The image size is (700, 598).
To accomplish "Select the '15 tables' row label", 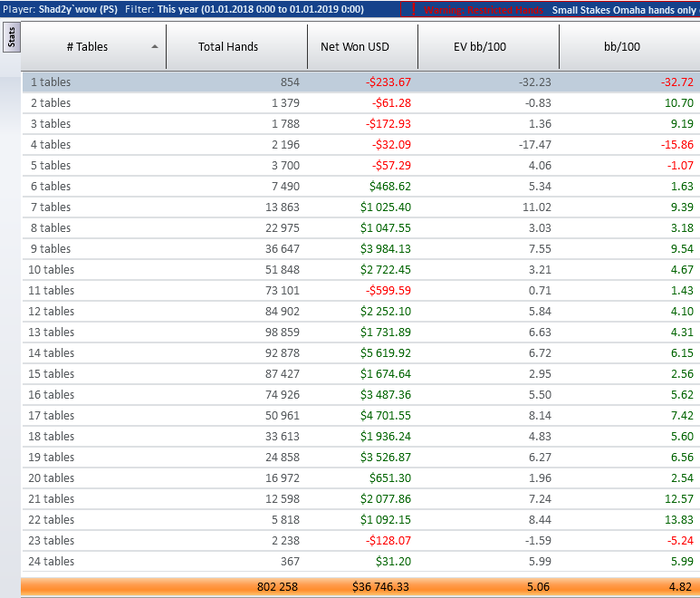I will point(51,374).
